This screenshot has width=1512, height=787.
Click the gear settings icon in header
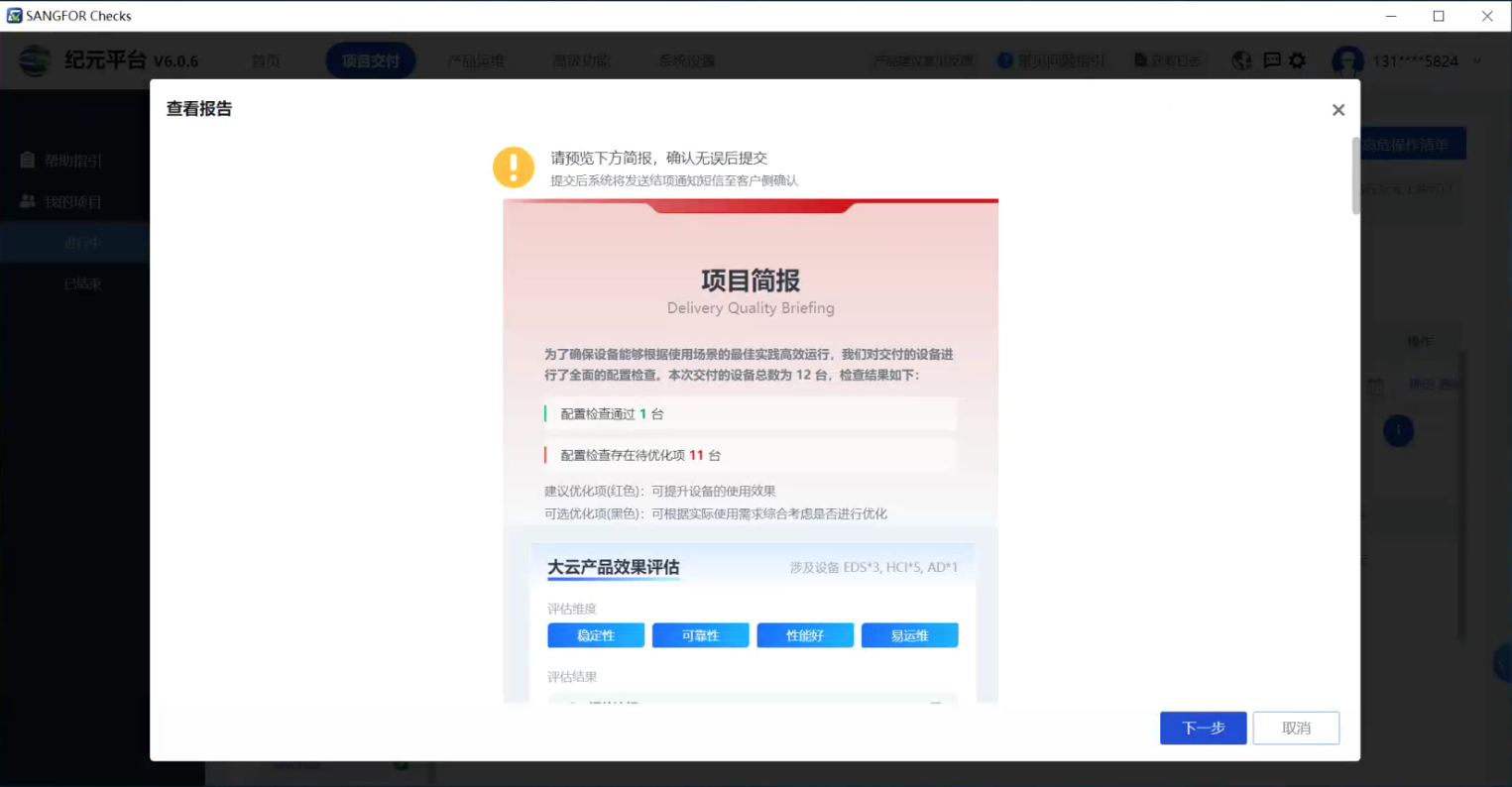point(1297,61)
